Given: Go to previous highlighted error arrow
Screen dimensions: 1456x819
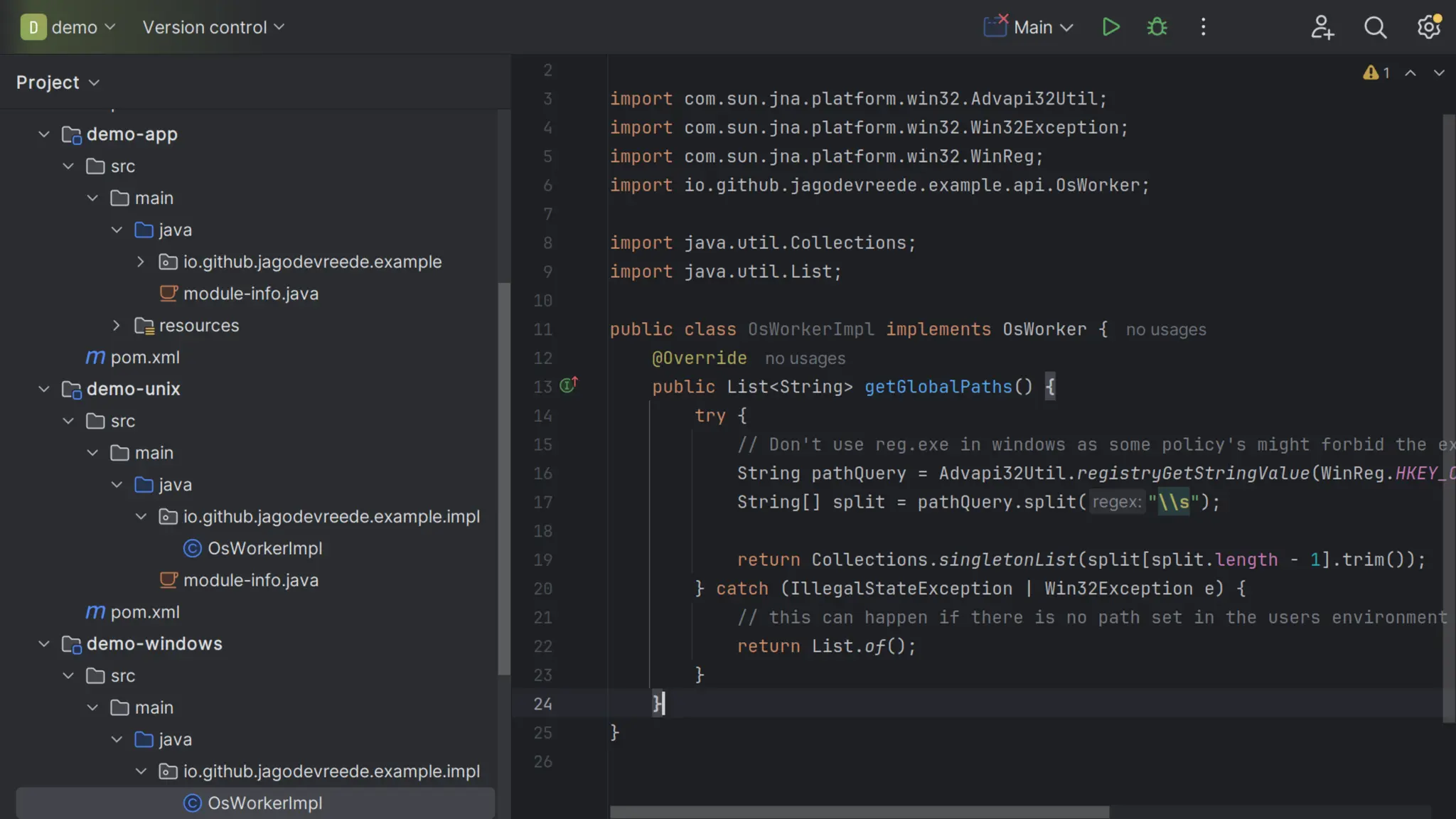Looking at the screenshot, I should 1410,73.
